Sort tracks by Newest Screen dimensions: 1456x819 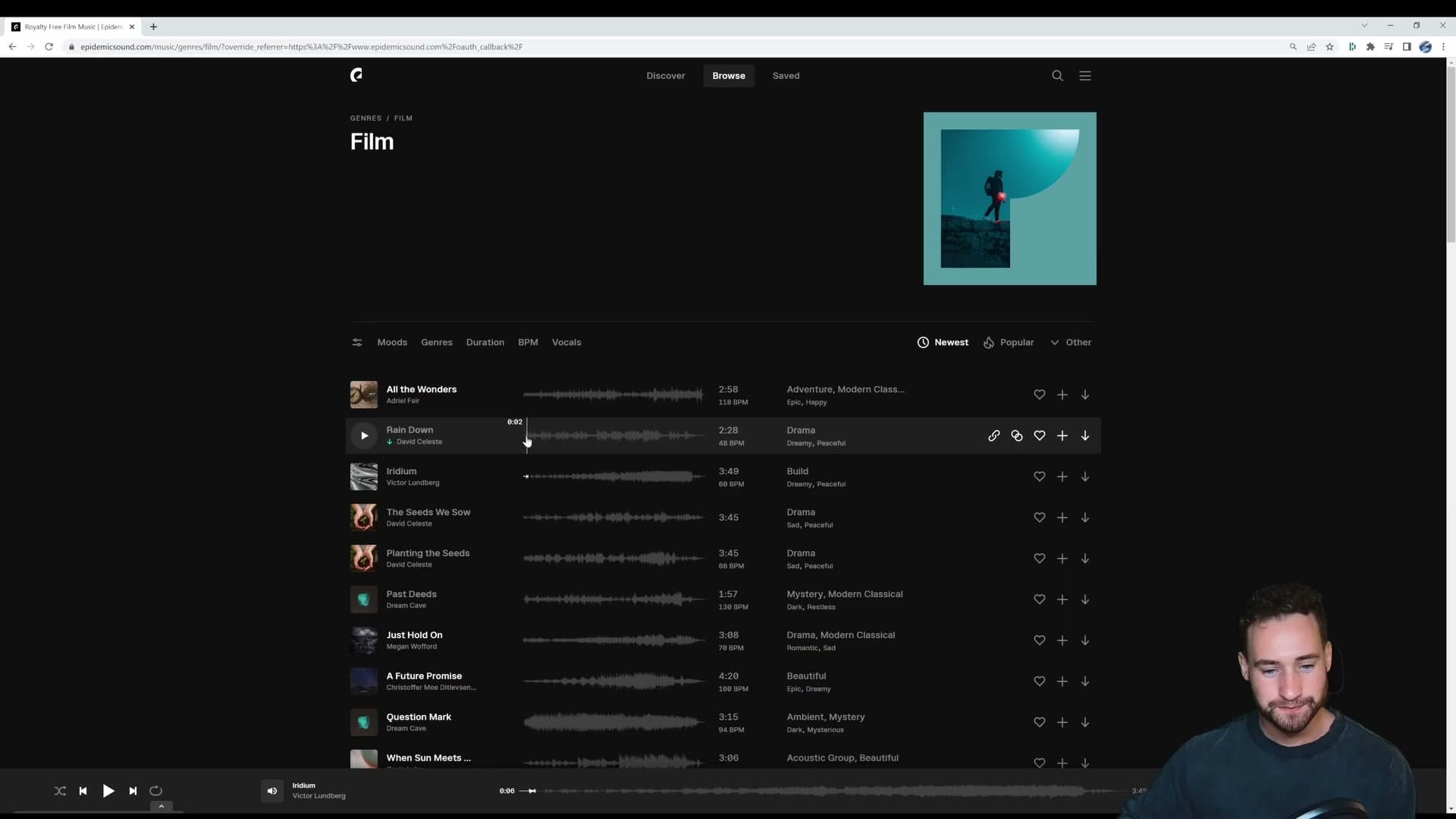[943, 342]
